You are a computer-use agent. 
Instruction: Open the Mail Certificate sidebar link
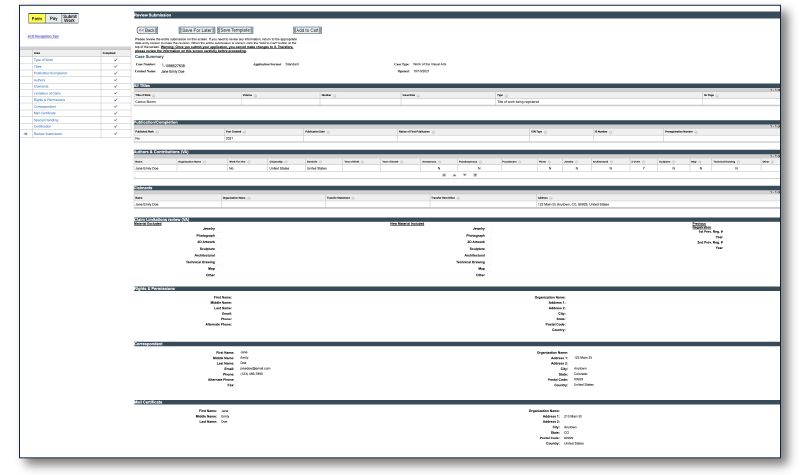(x=46, y=113)
